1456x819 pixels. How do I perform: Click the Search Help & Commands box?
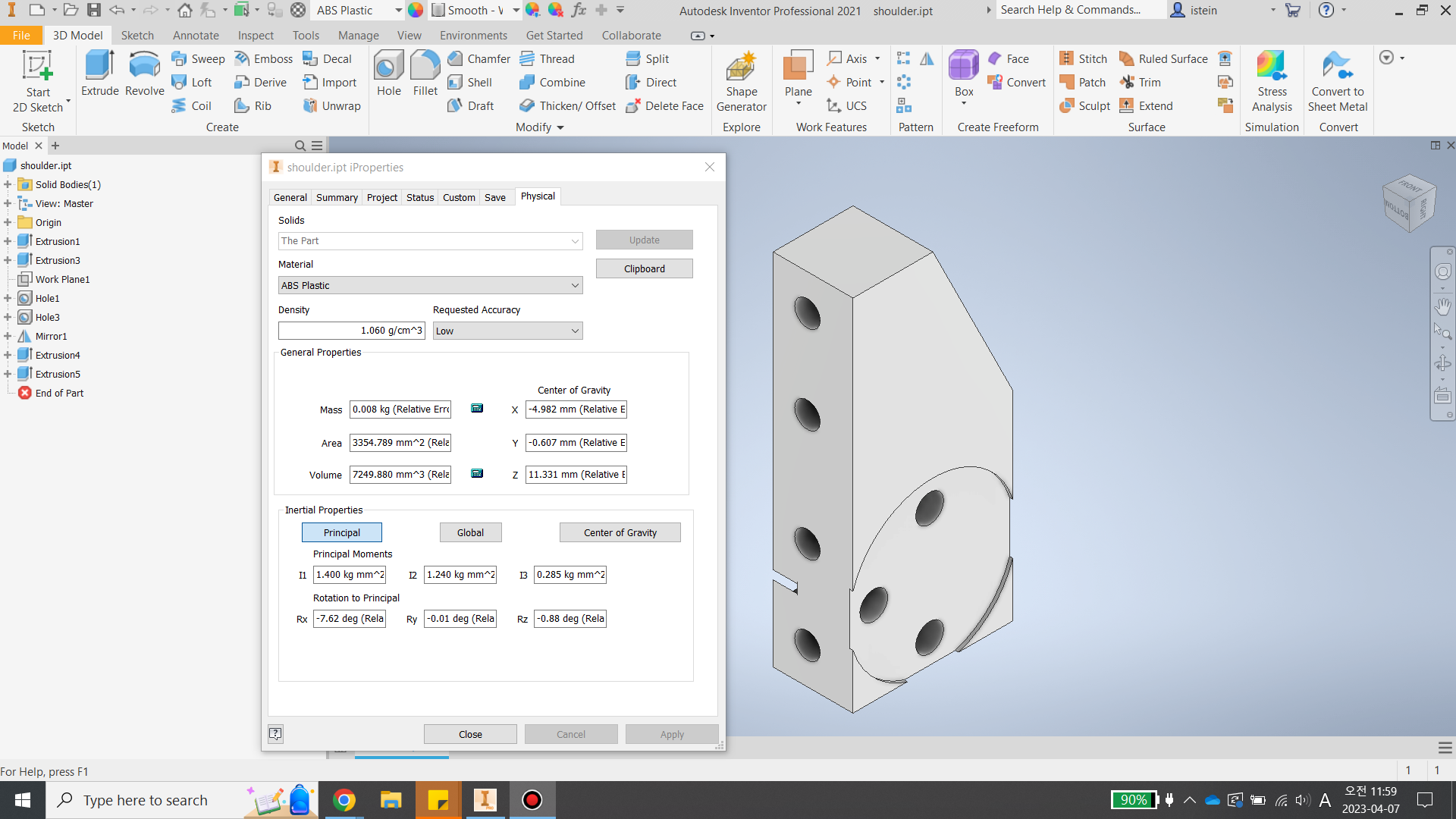pos(1080,10)
